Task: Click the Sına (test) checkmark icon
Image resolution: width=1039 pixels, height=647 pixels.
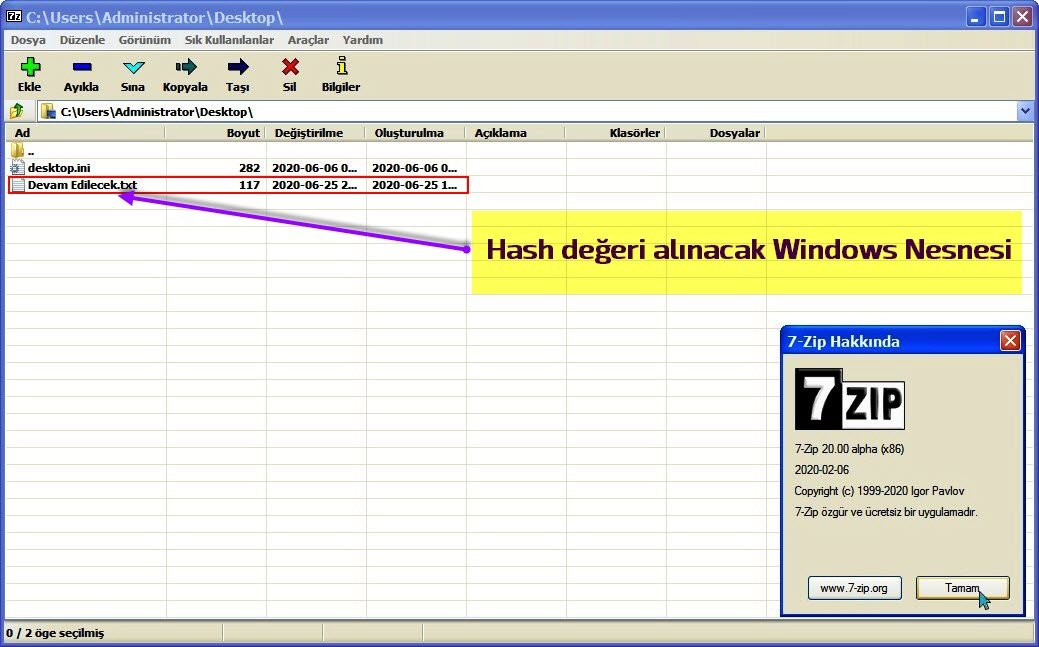Action: (133, 67)
